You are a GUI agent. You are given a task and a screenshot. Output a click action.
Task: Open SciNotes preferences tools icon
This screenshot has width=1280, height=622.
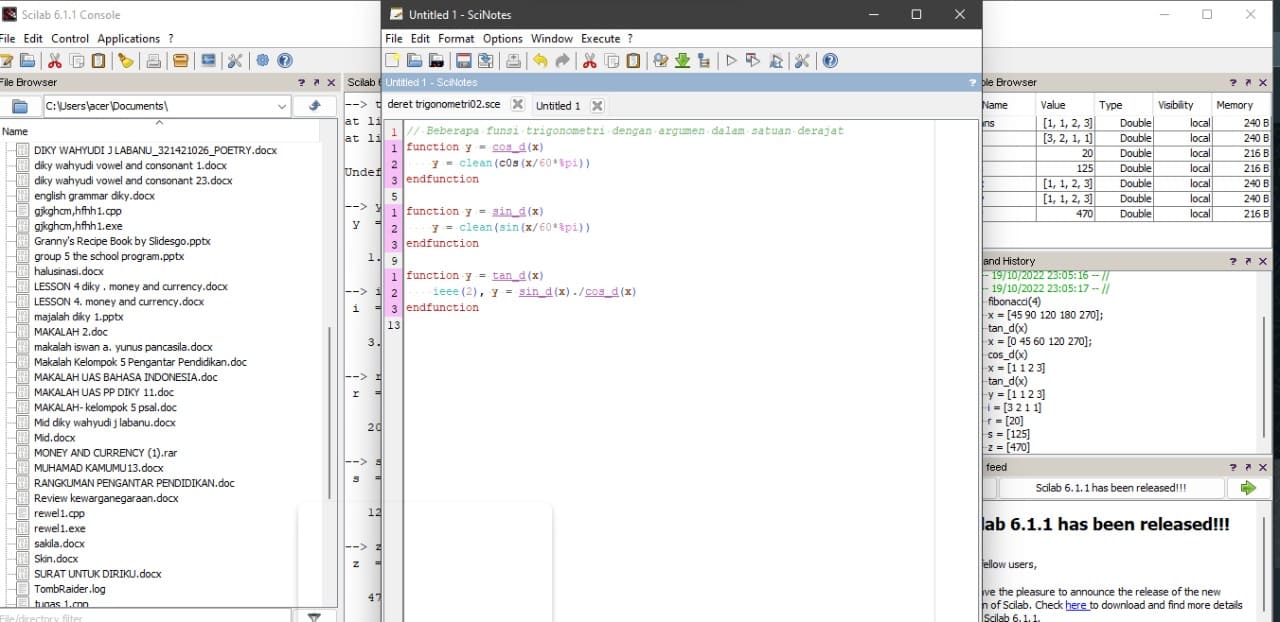click(x=802, y=61)
